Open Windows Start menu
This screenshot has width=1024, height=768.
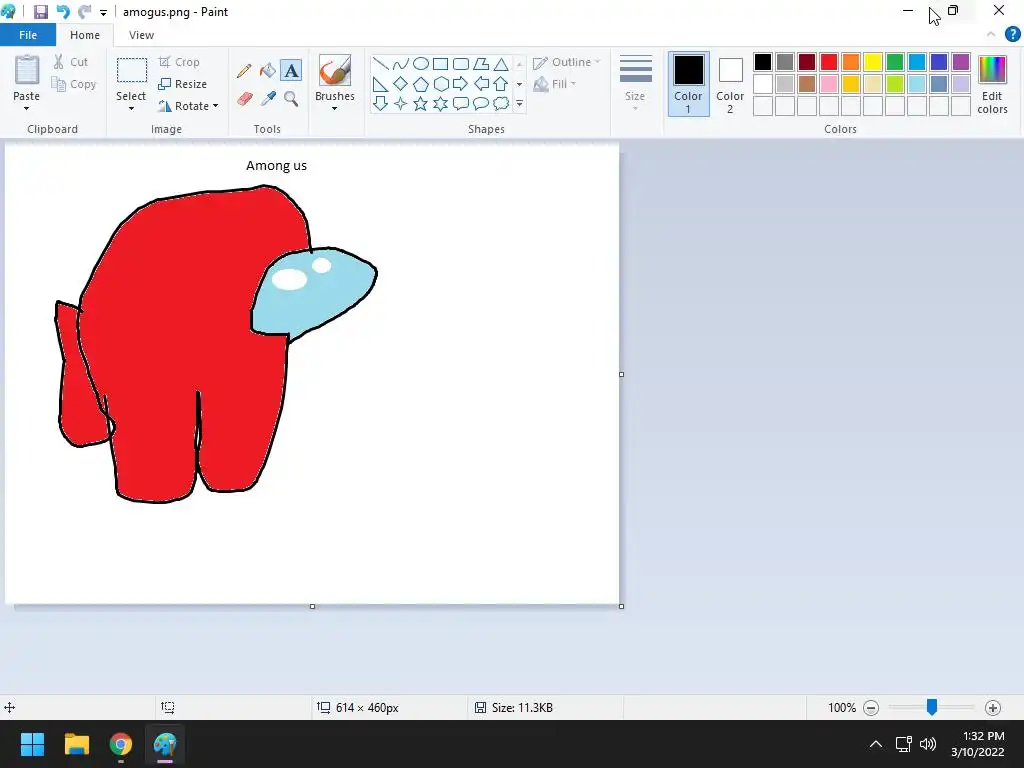[x=32, y=744]
